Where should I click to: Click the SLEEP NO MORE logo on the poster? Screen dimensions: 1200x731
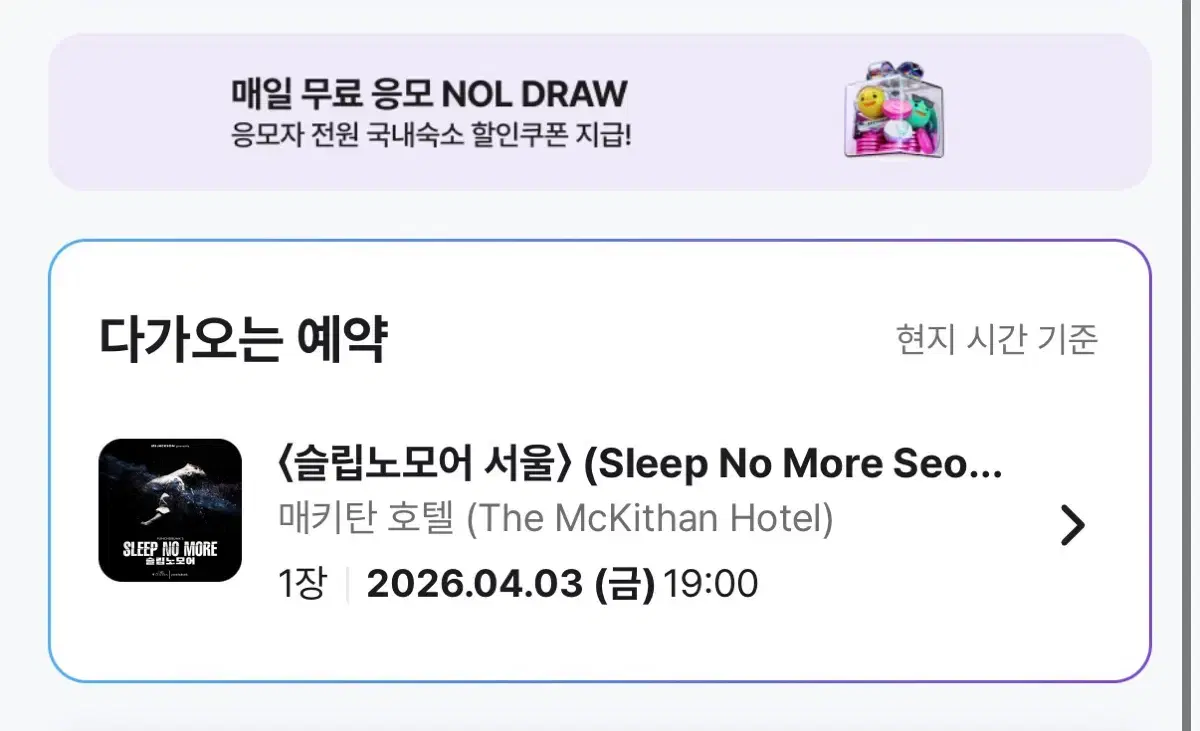point(170,548)
